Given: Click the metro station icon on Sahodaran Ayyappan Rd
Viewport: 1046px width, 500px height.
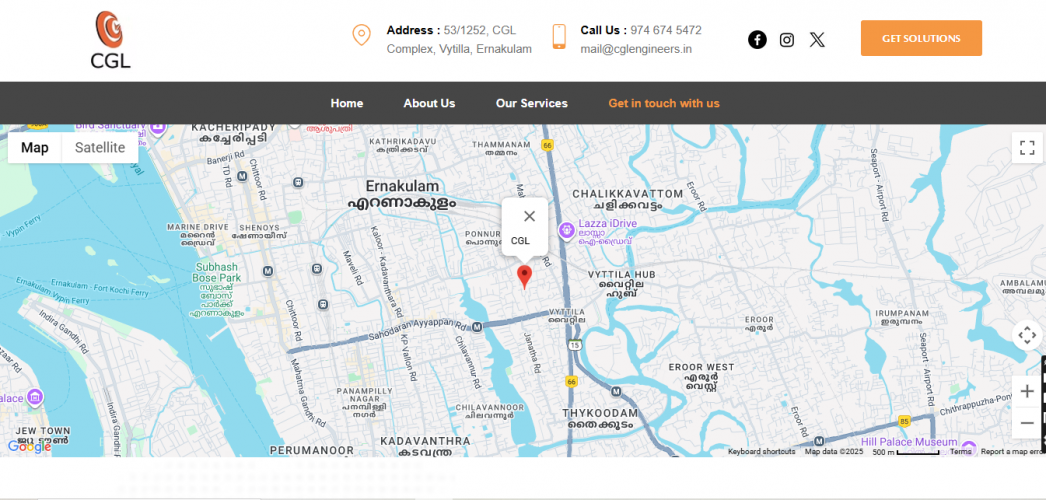Looking at the screenshot, I should 477,327.
